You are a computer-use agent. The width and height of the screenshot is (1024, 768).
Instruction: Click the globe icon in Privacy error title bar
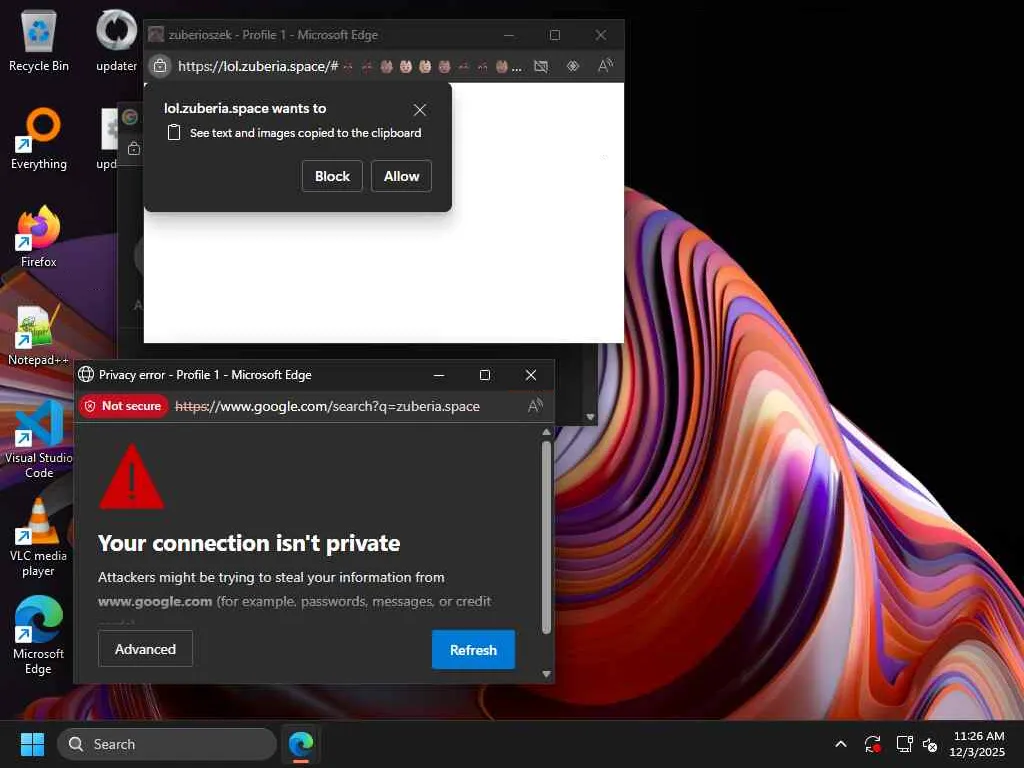[x=86, y=374]
